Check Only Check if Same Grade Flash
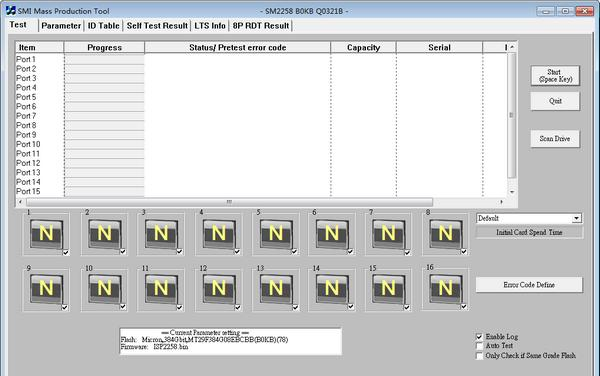 pos(479,356)
